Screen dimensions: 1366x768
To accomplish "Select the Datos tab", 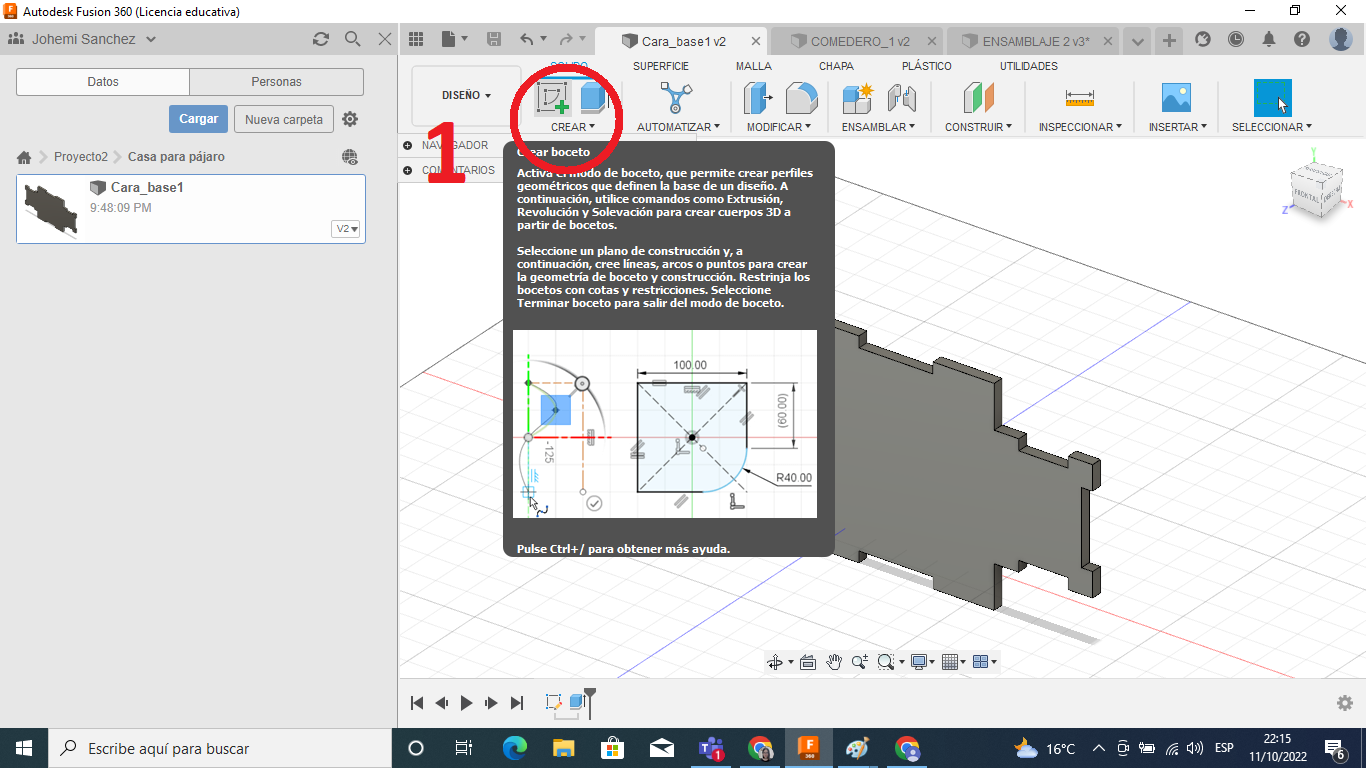I will click(x=103, y=82).
